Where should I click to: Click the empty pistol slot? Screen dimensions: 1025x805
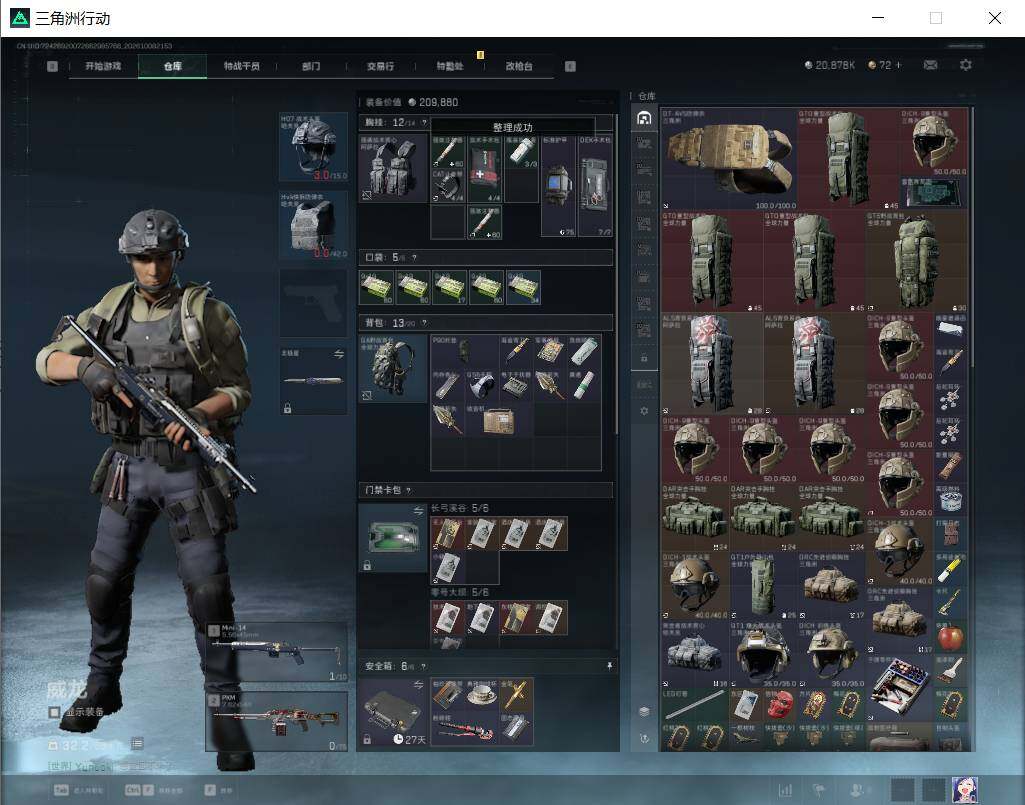[314, 303]
